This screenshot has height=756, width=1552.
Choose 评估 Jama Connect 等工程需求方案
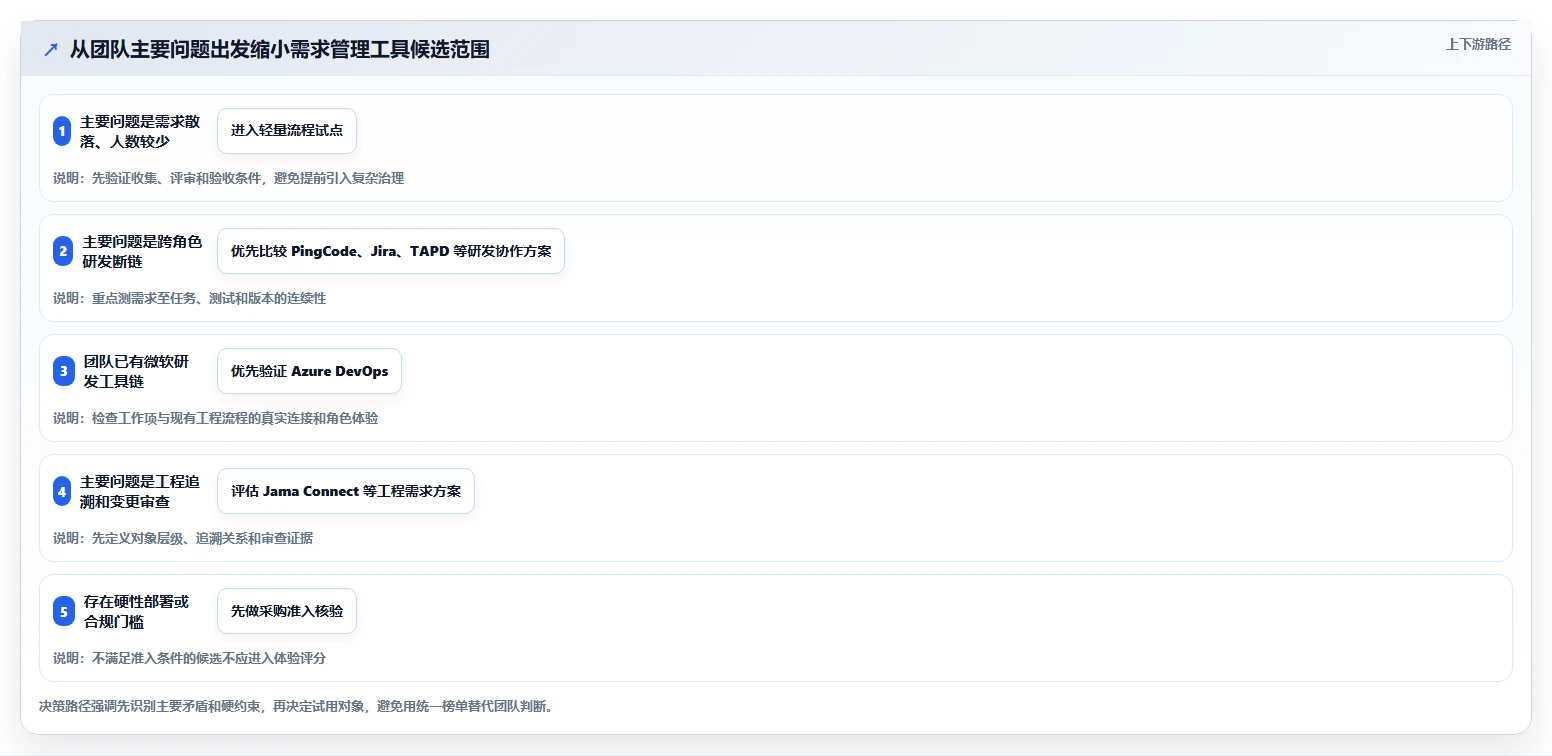coord(346,491)
